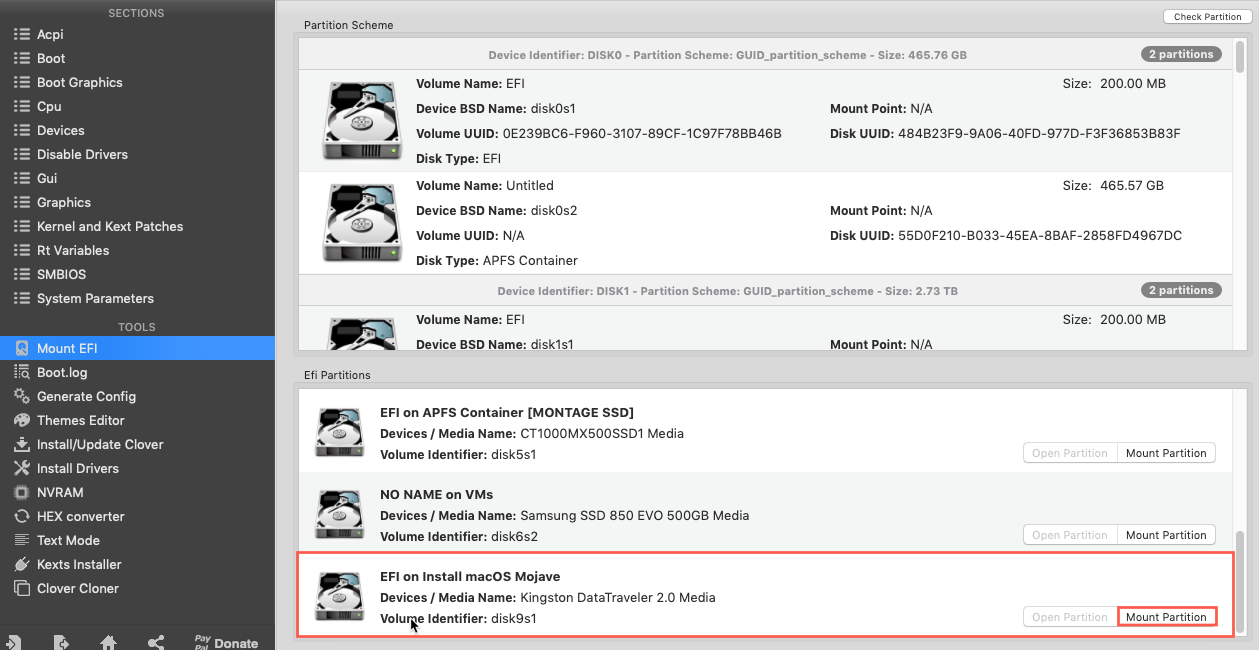1259x650 pixels.
Task: Click the Install macOS Mojave EFI drive thumbnail
Action: (x=340, y=596)
